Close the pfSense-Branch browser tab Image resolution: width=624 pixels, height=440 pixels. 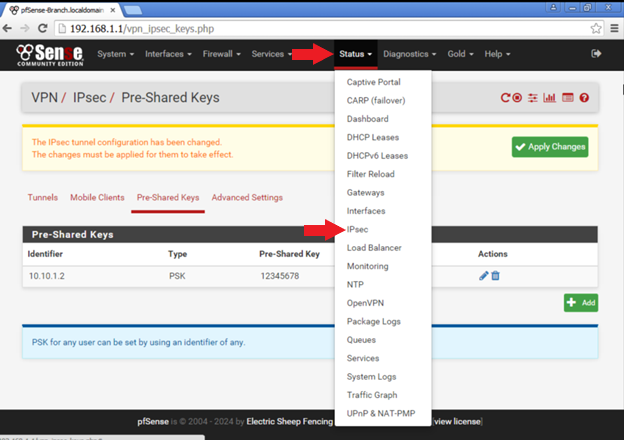coord(113,10)
